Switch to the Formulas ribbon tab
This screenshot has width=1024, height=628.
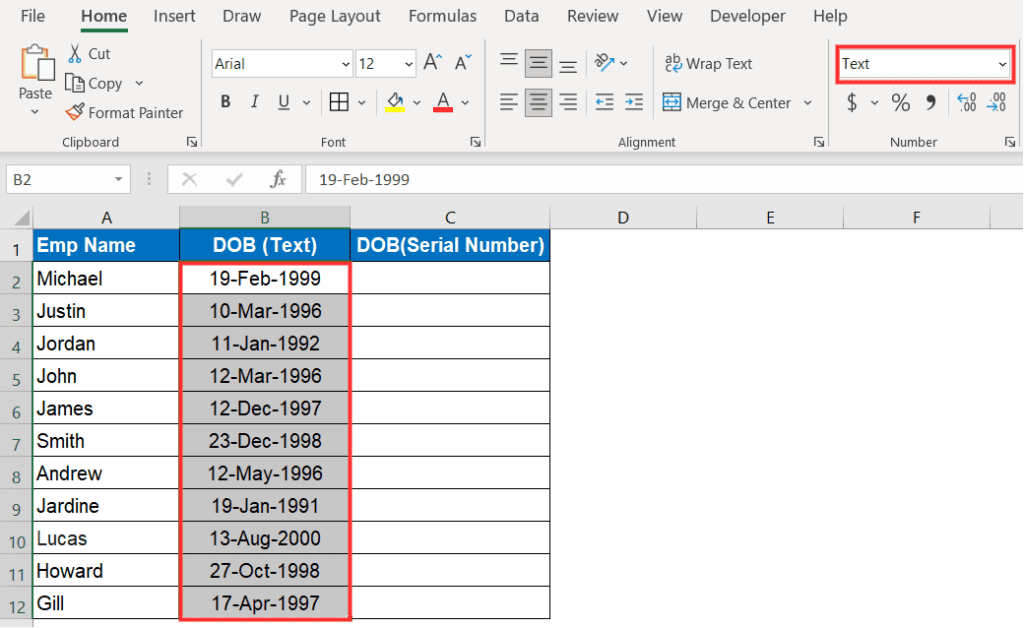pyautogui.click(x=442, y=16)
